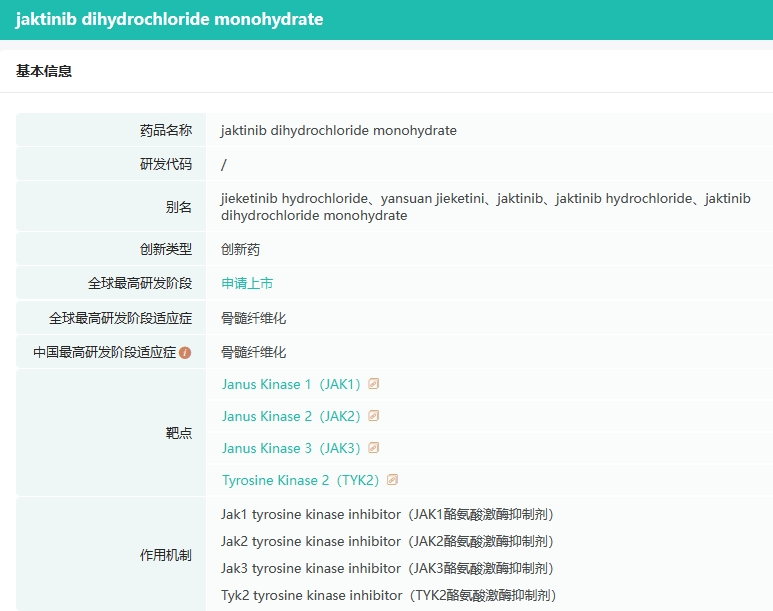The height and width of the screenshot is (611, 773).
Task: Click the 创新药 innovation type value
Action: [x=240, y=249]
